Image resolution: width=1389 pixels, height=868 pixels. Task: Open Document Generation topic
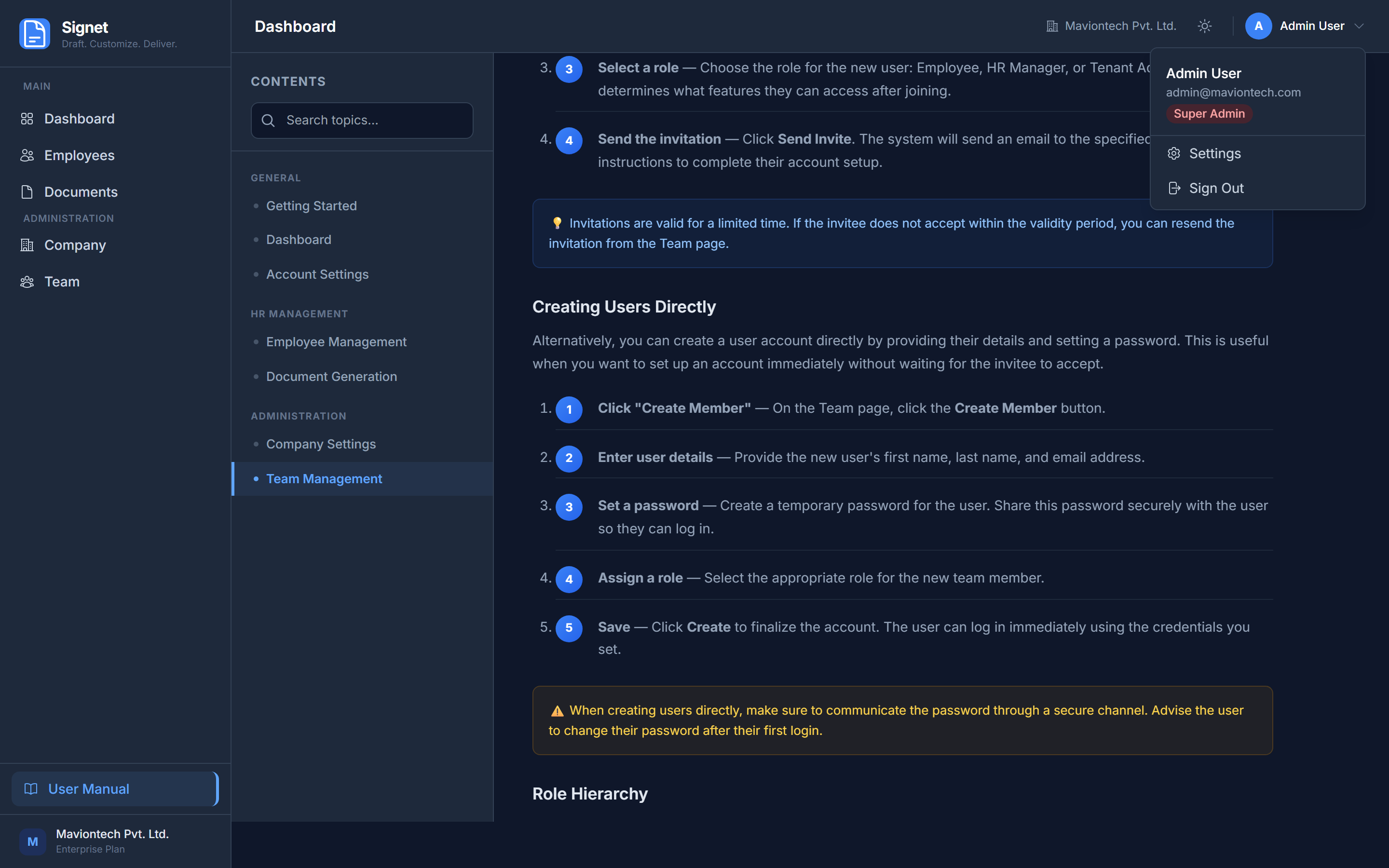tap(331, 377)
